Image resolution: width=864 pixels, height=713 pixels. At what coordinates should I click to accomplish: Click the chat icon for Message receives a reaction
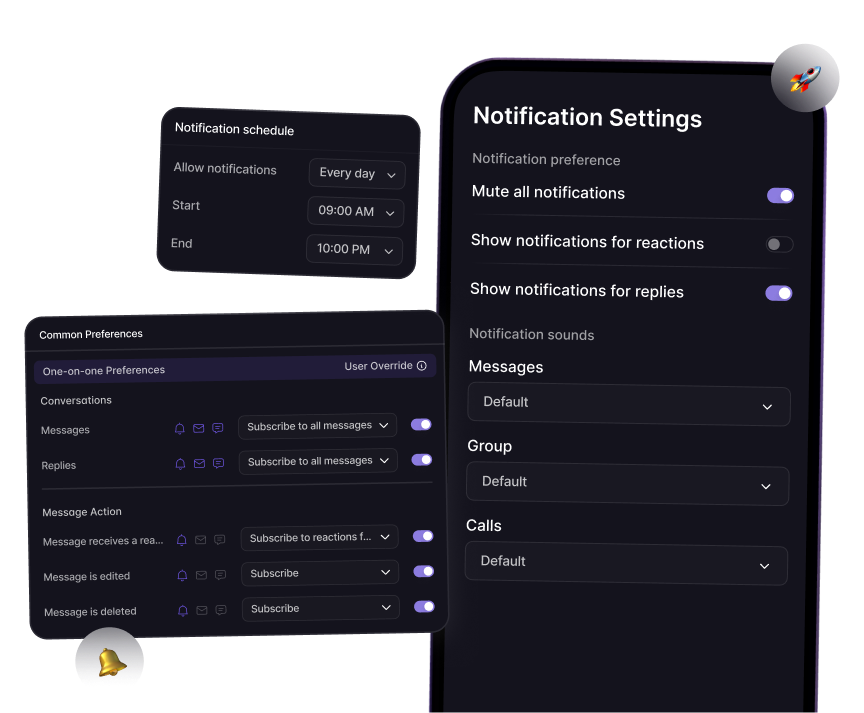click(x=220, y=540)
